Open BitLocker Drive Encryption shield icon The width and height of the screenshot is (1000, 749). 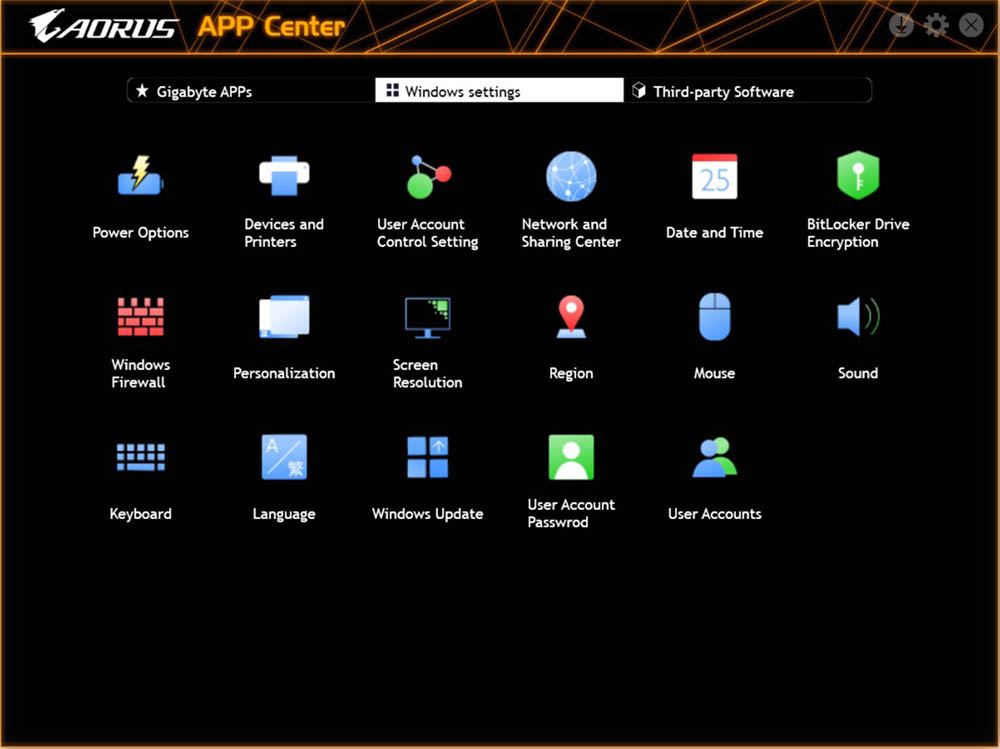[x=858, y=175]
